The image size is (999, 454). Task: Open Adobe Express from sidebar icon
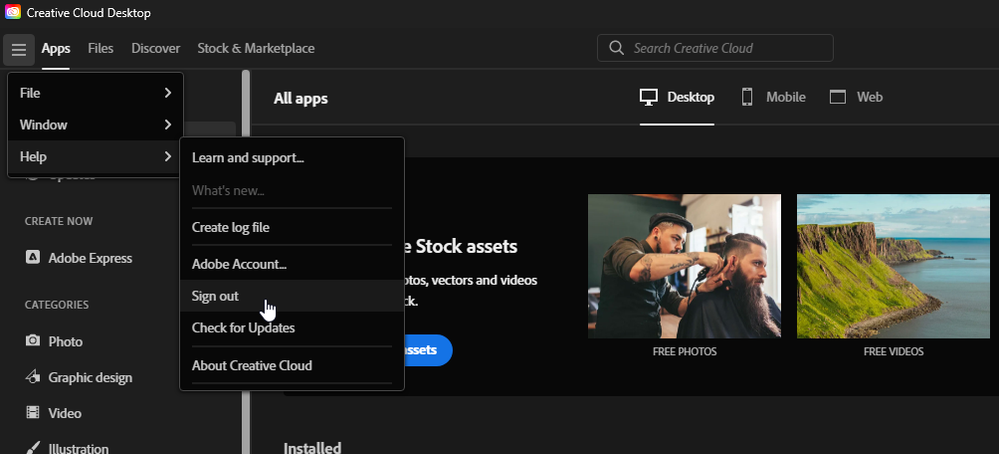click(x=32, y=257)
